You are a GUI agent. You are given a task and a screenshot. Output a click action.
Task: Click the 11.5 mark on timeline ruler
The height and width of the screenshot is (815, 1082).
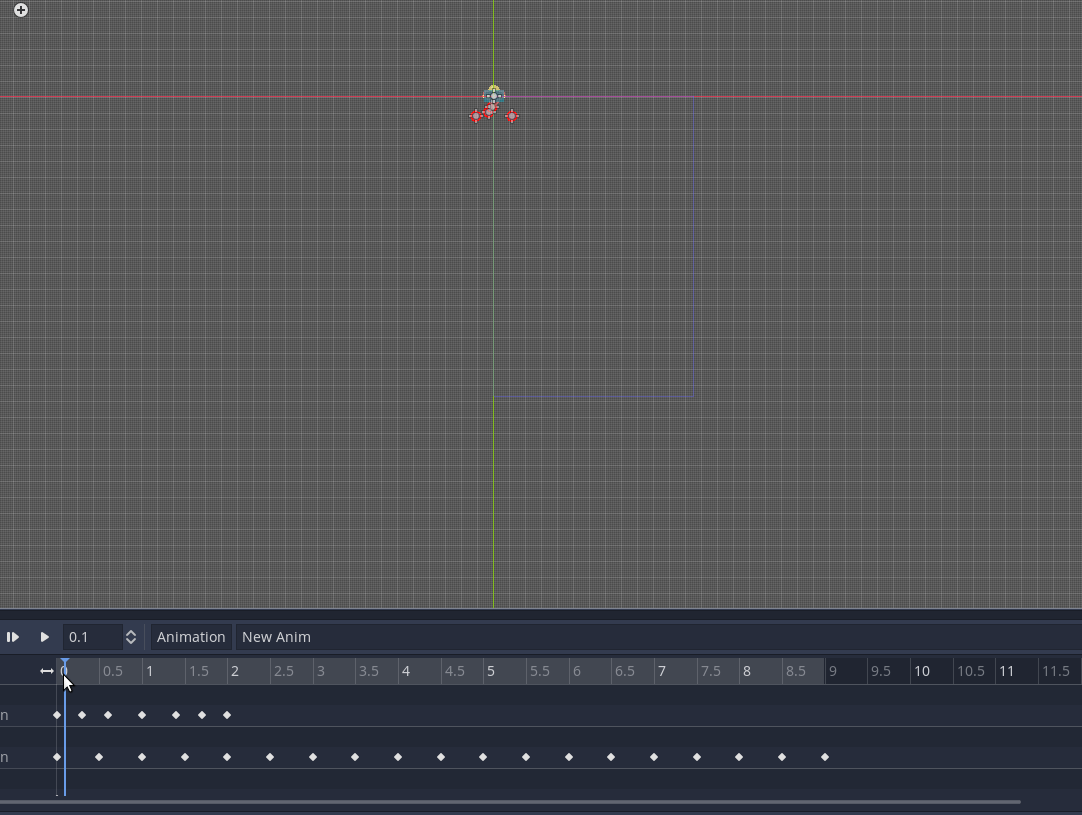[x=1056, y=671]
